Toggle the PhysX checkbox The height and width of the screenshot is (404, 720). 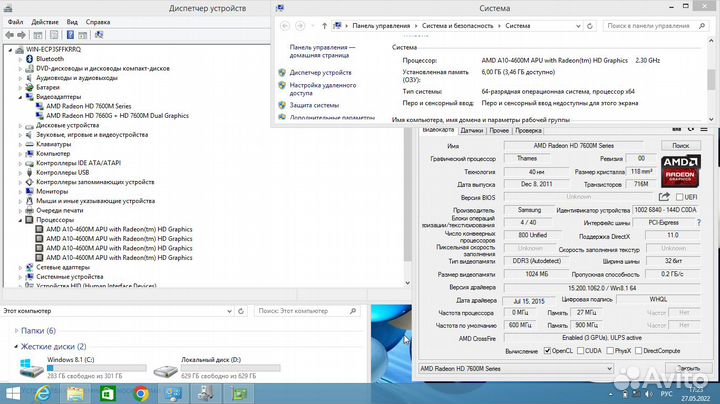(610, 351)
